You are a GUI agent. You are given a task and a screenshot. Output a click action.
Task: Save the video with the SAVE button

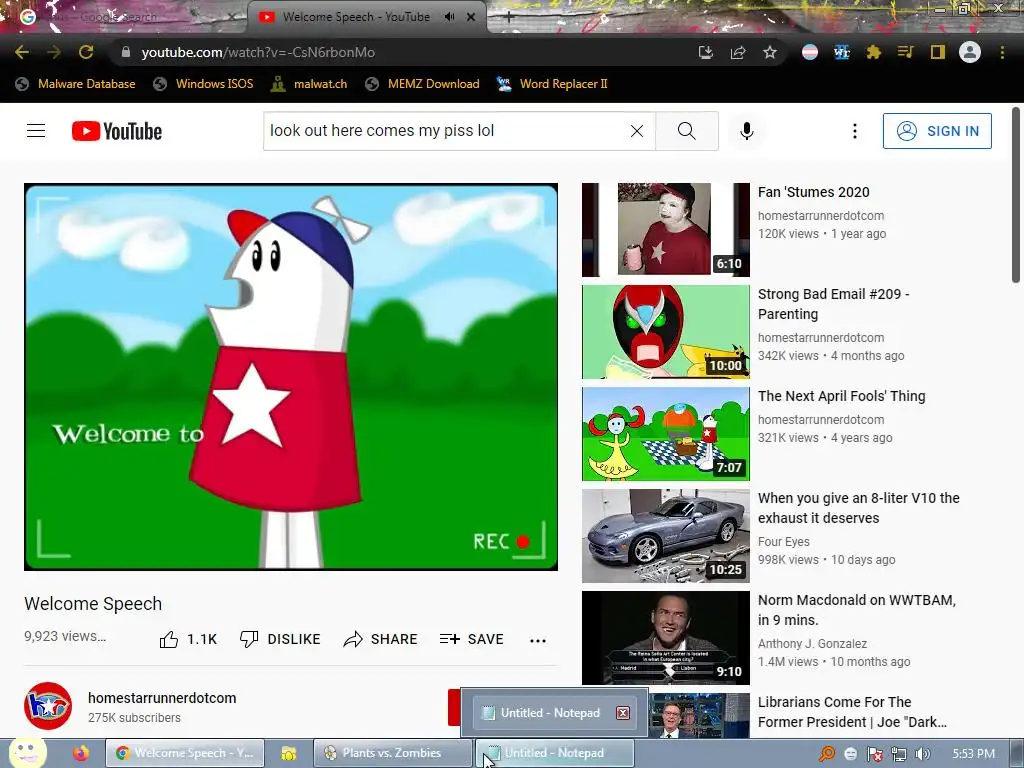pyautogui.click(x=472, y=639)
